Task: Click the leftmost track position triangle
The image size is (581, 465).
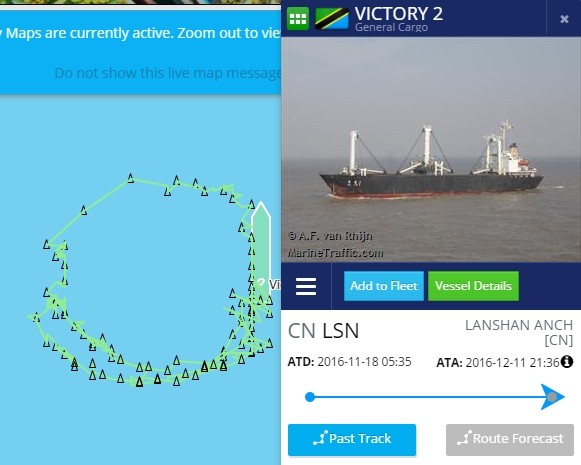Action: click(36, 317)
